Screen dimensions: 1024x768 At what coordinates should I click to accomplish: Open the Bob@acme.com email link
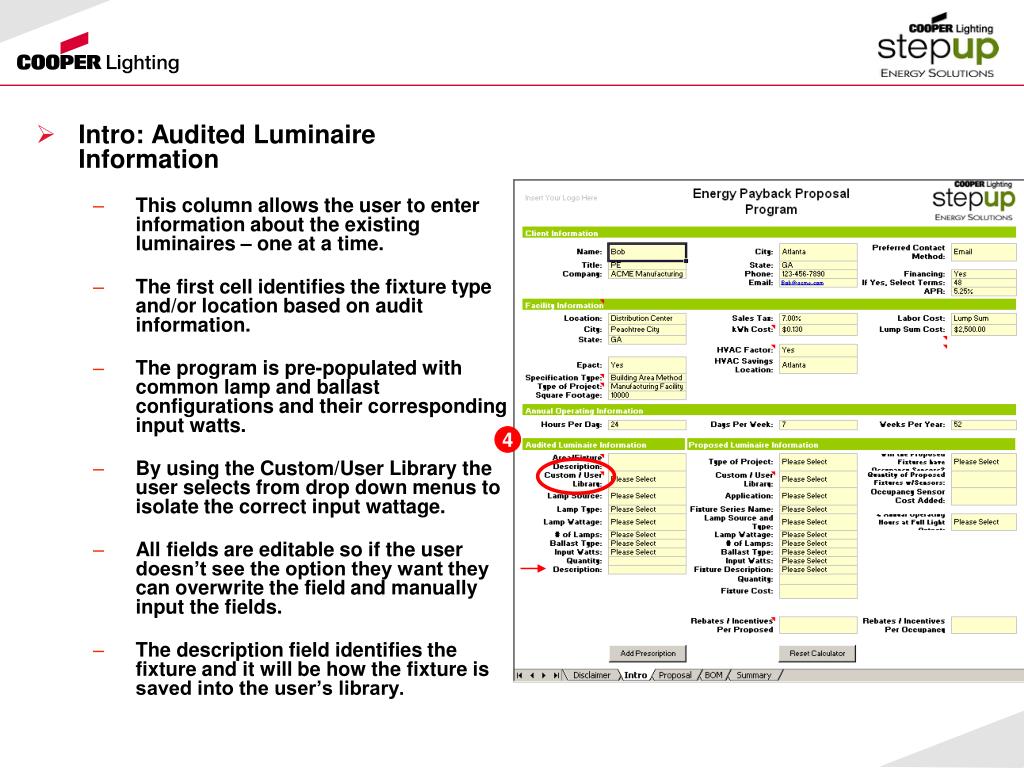point(802,283)
